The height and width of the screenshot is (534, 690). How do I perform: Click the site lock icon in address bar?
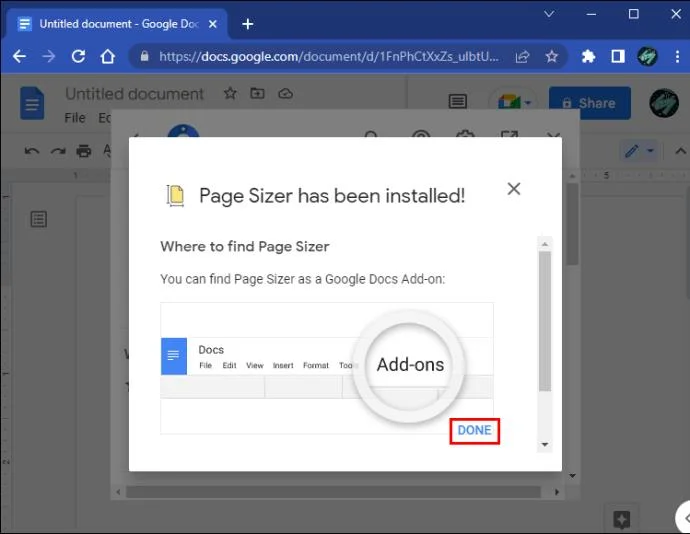144,56
